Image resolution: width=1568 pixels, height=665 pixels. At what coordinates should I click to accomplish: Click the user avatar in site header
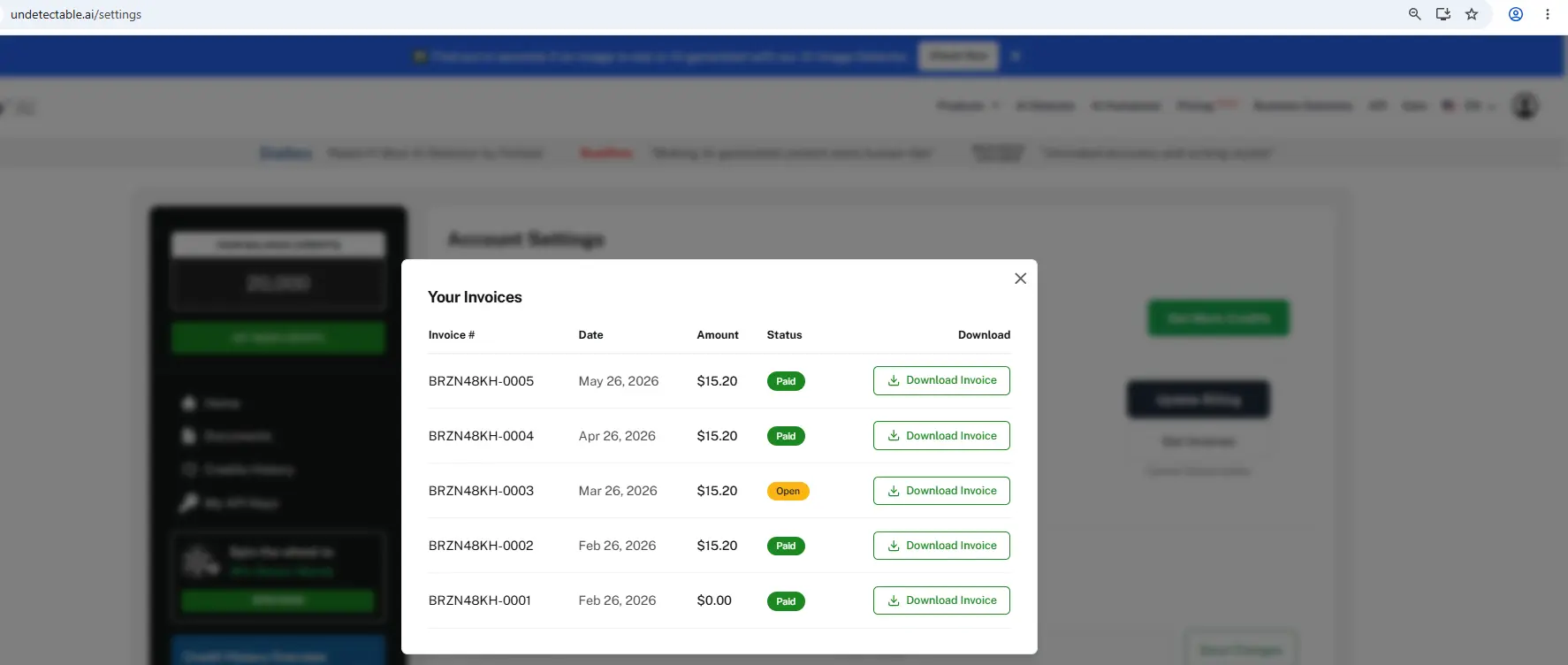pos(1525,106)
